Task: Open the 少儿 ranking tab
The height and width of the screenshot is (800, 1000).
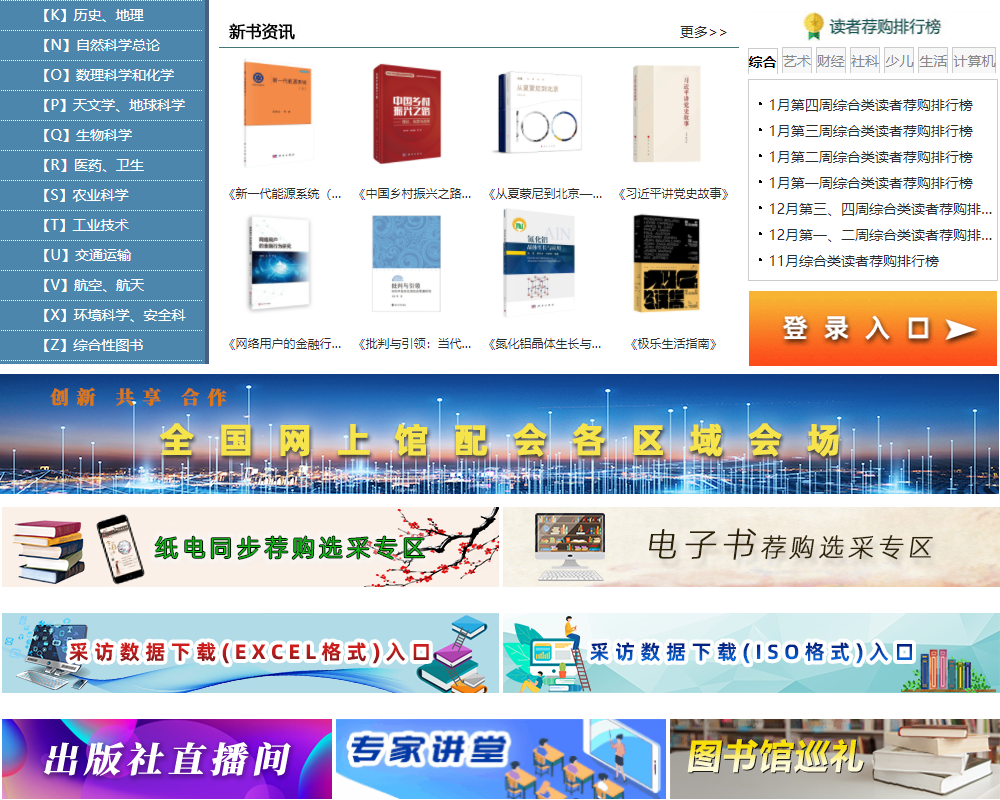Action: click(899, 61)
